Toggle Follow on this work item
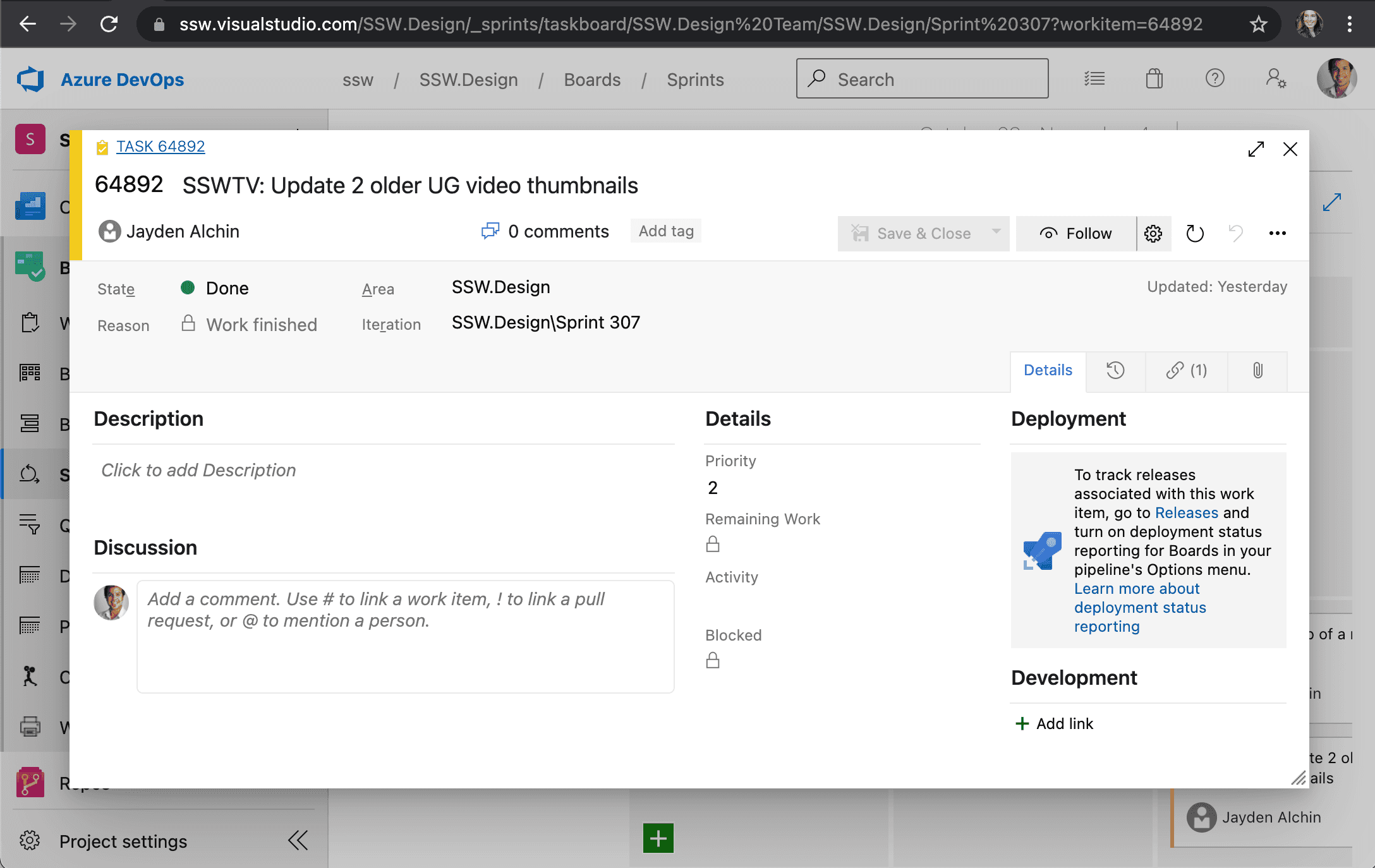 coord(1075,234)
